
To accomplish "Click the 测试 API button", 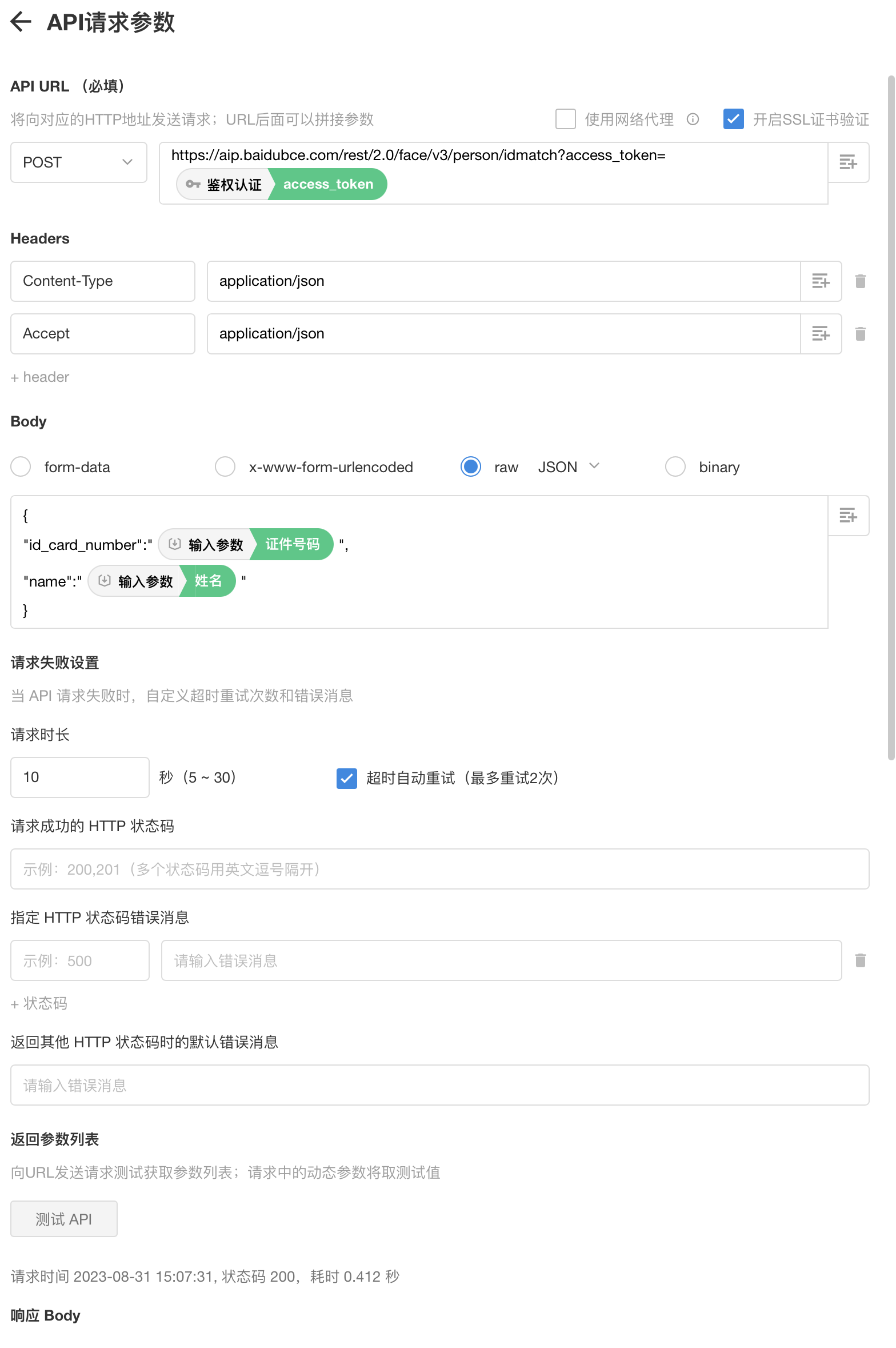I will coord(64,1219).
